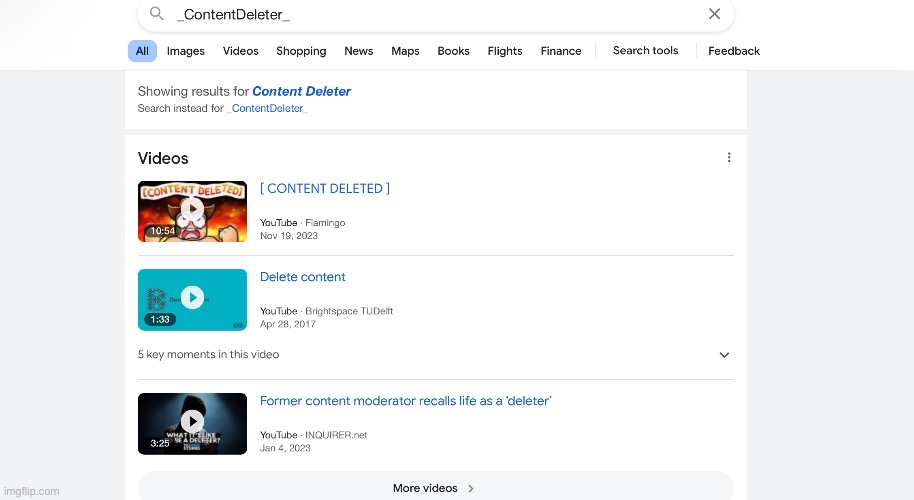
Task: Open the News tab
Action: click(358, 51)
